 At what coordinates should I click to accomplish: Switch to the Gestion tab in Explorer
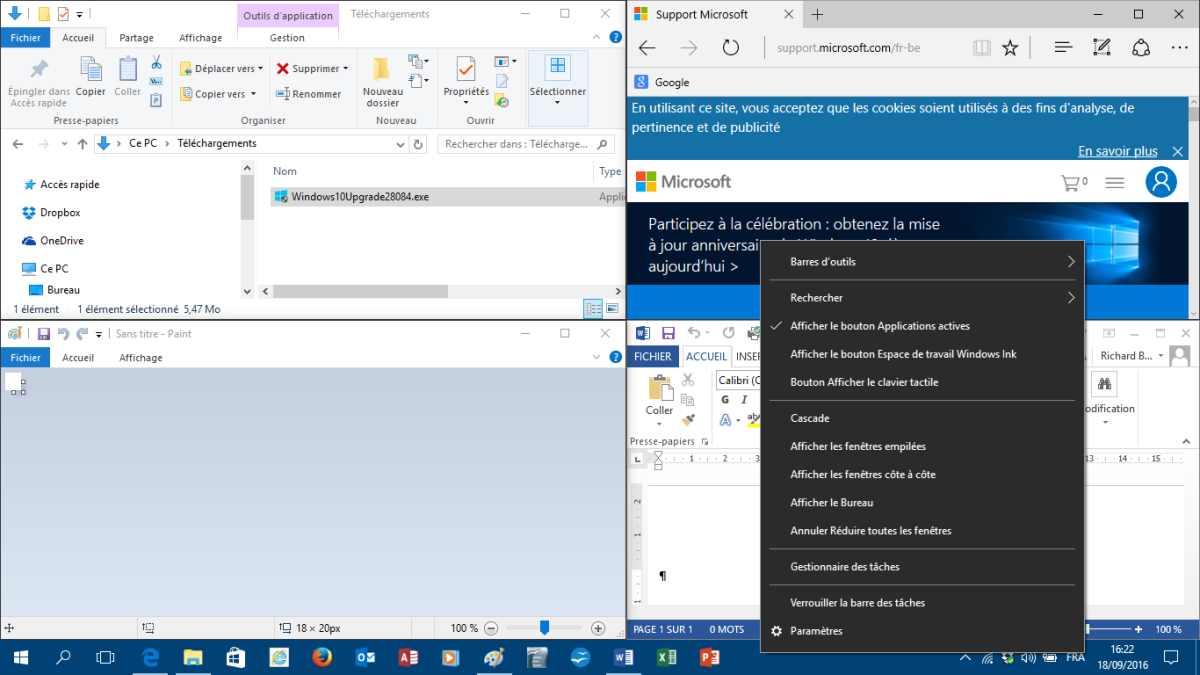tap(287, 38)
